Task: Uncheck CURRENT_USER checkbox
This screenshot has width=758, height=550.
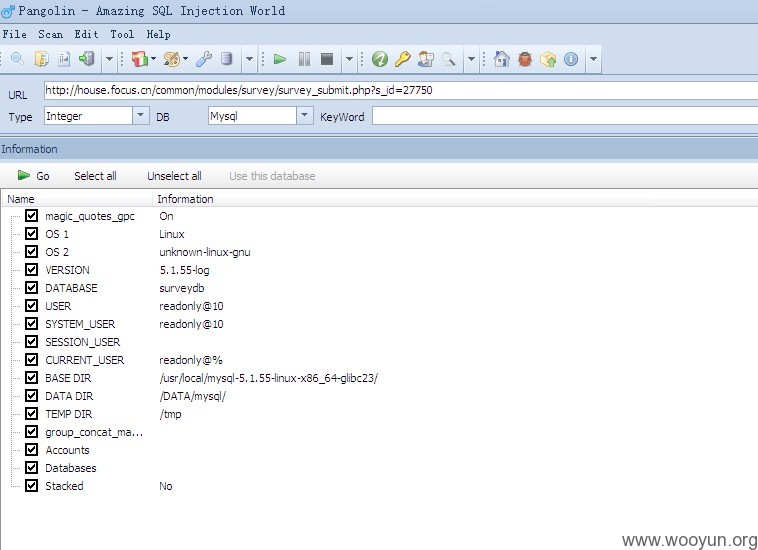Action: pyautogui.click(x=31, y=360)
